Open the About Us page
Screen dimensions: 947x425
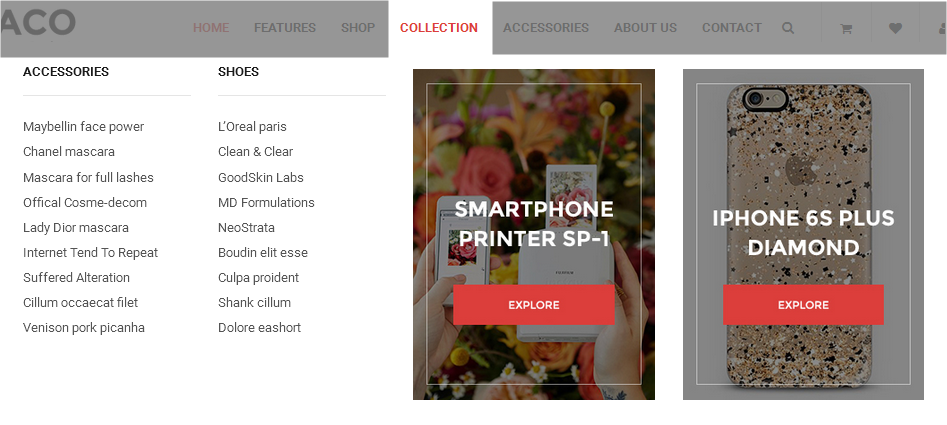pos(645,28)
